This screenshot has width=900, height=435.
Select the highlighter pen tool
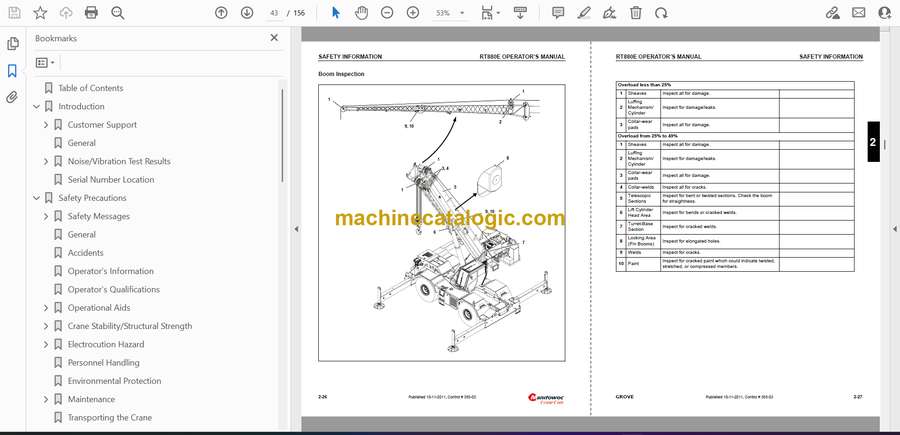pos(584,13)
